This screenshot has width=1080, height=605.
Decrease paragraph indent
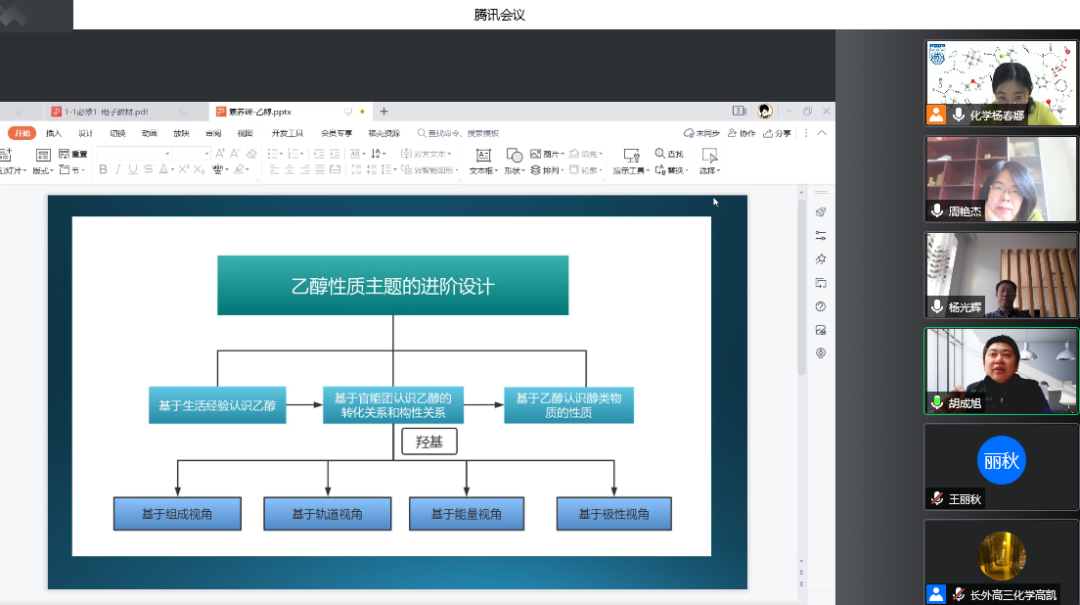pos(319,154)
